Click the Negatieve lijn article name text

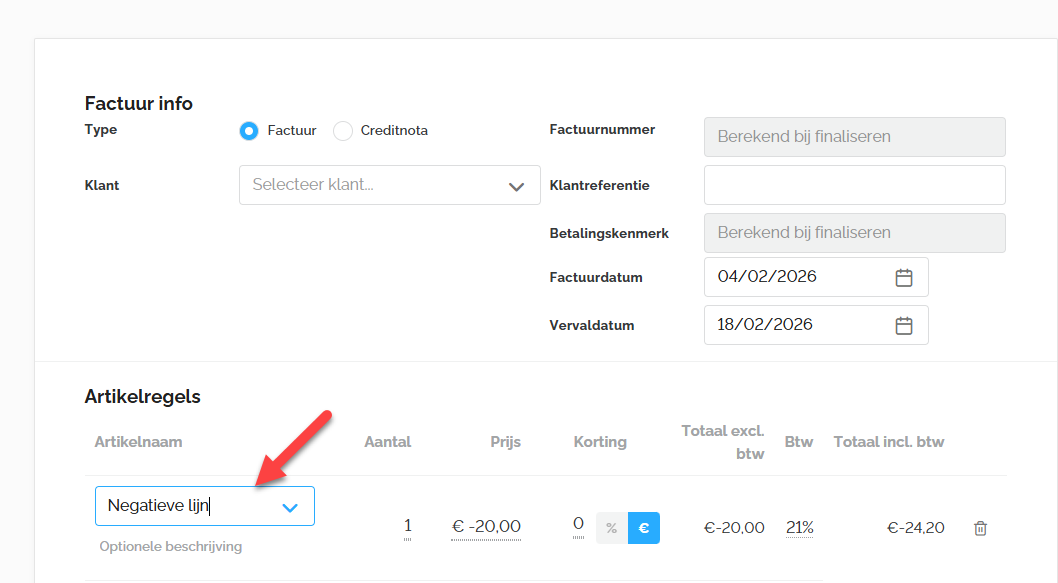pos(158,506)
